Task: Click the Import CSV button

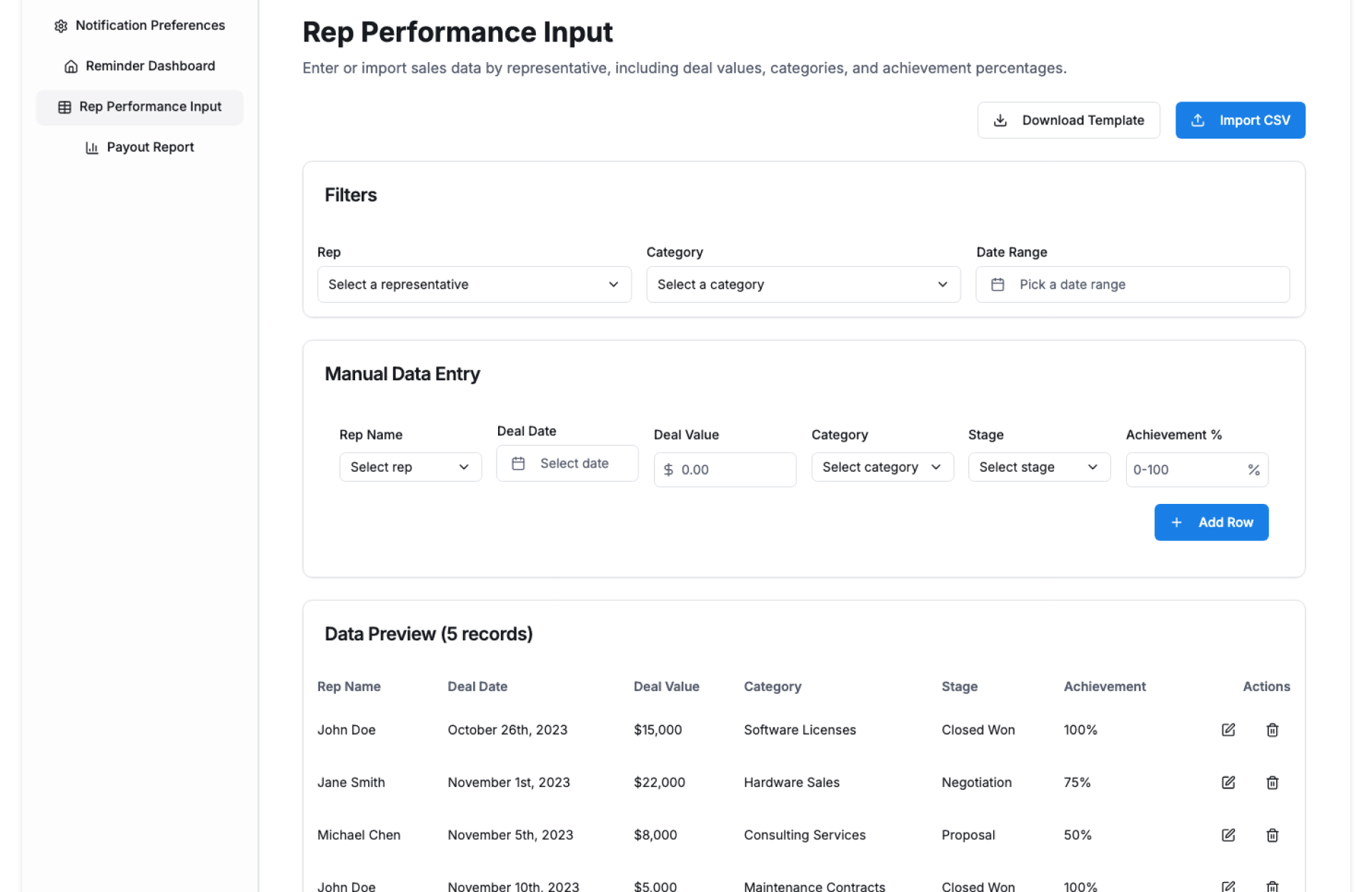Action: [1240, 120]
